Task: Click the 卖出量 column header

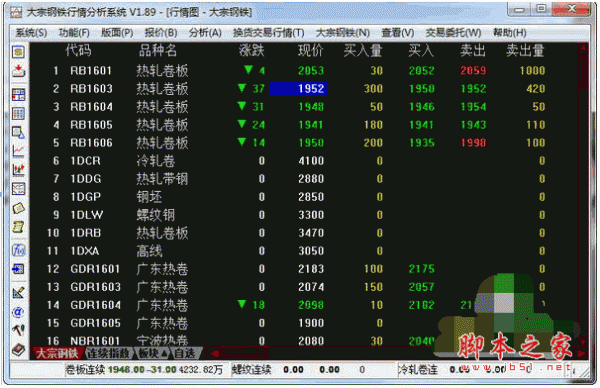Action: tap(525, 51)
